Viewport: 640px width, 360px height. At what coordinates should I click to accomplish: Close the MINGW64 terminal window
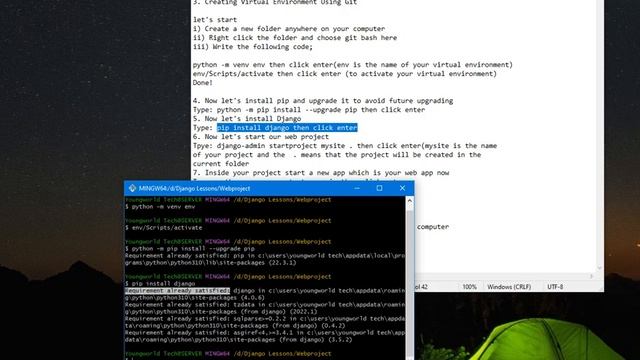point(402,188)
